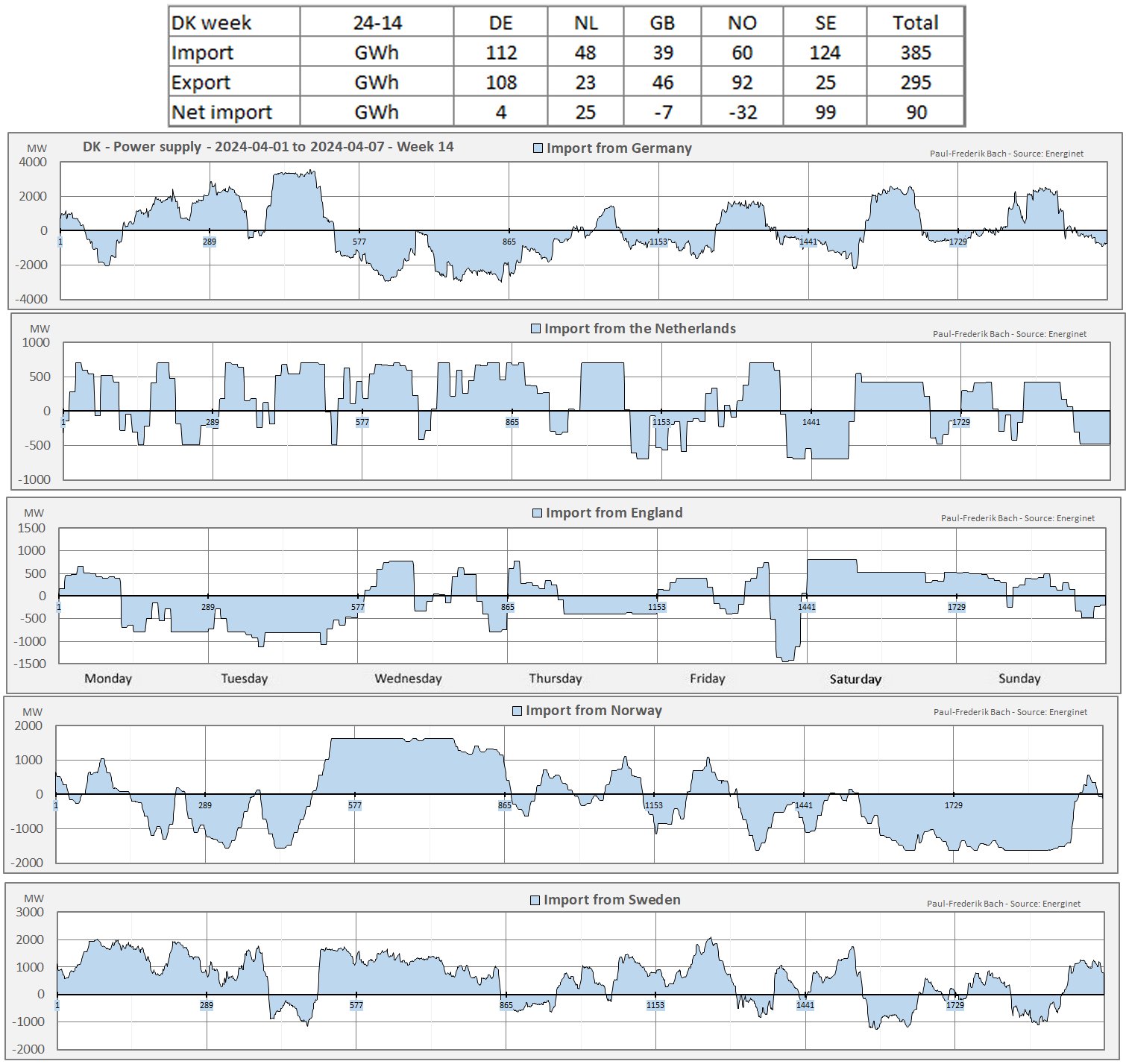The image size is (1126, 1064).
Task: Click the 4000 MW axis label in Germany chart
Action: 34,162
